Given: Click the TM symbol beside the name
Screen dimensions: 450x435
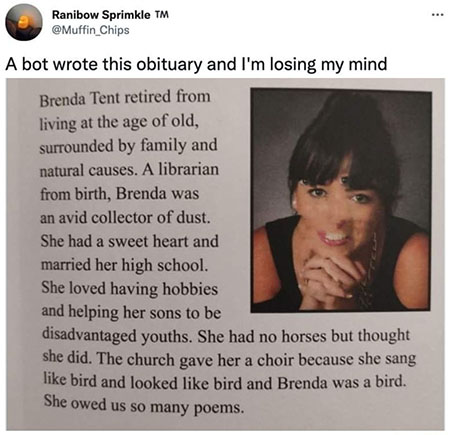Looking at the screenshot, I should point(162,15).
